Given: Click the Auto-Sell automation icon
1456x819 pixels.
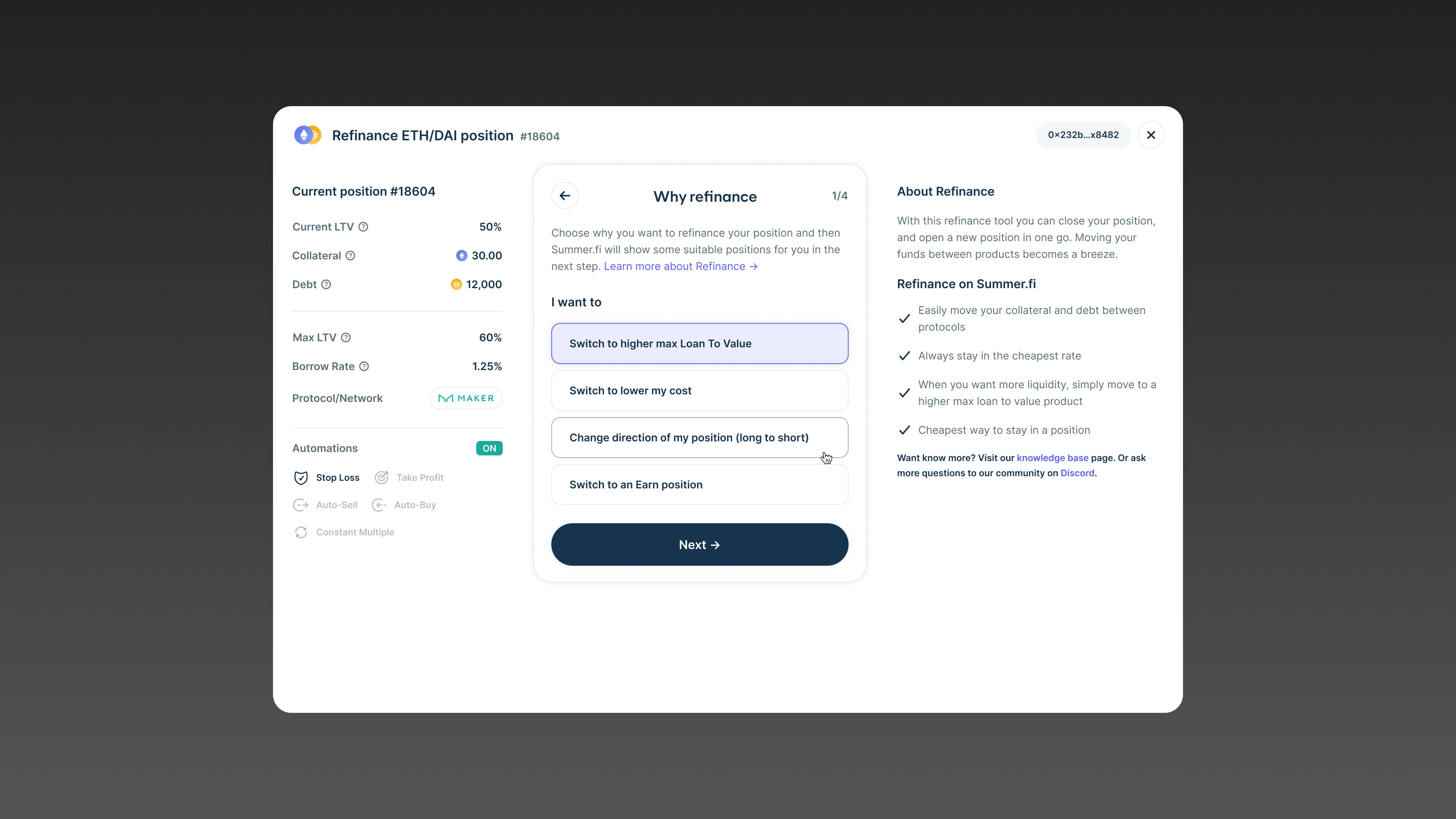Looking at the screenshot, I should click(x=301, y=505).
